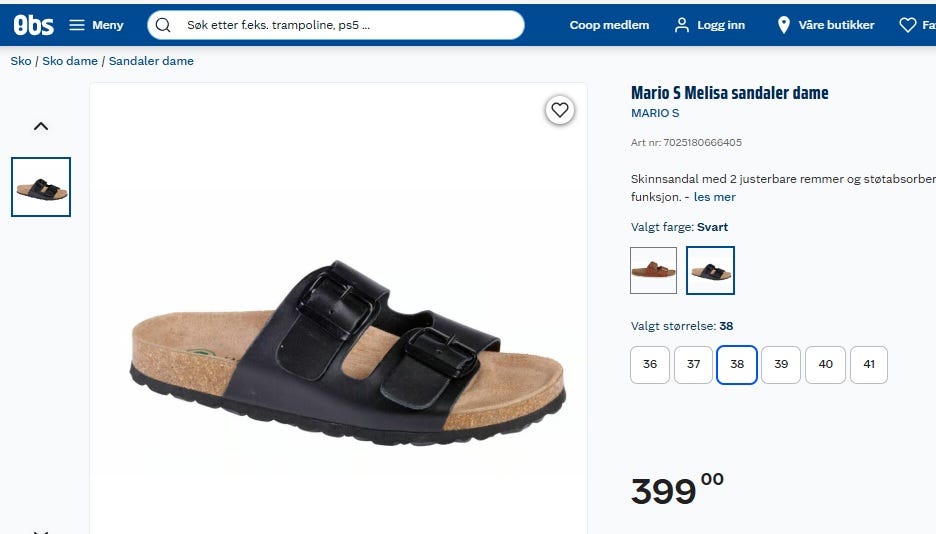Open Sandaler dame breadcrumb link
936x534 pixels.
point(151,61)
